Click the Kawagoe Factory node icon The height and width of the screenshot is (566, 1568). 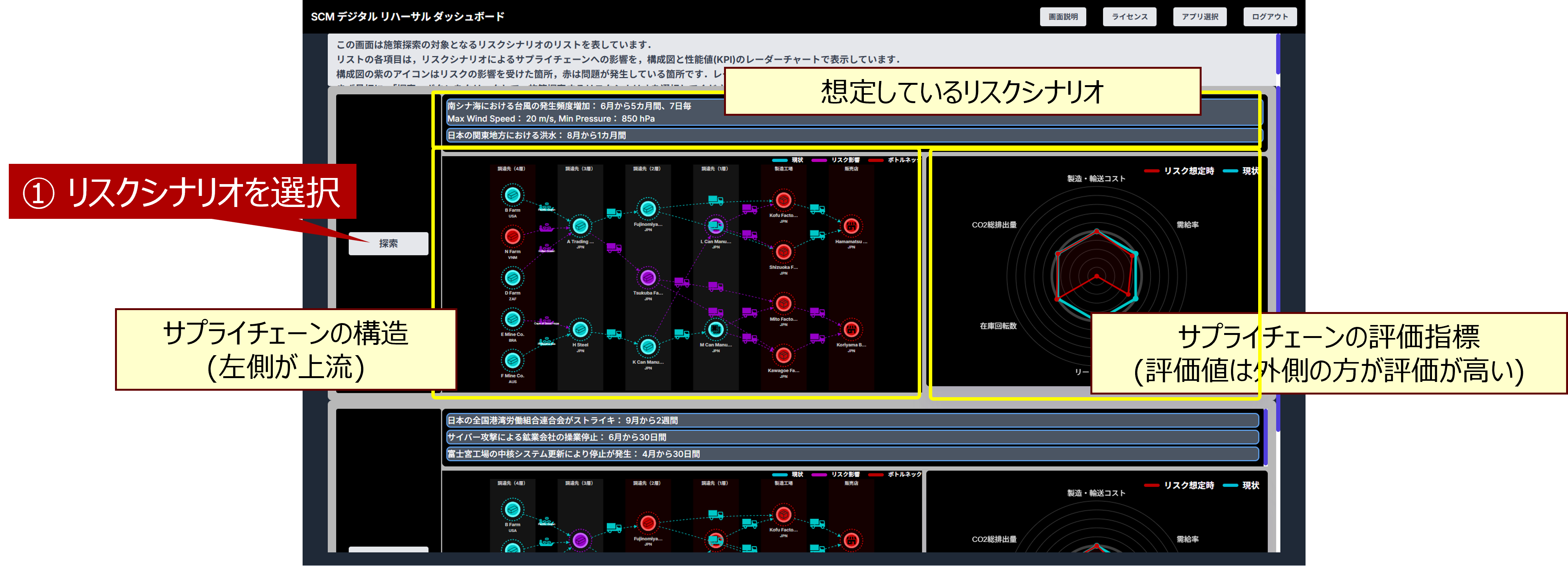pos(783,356)
